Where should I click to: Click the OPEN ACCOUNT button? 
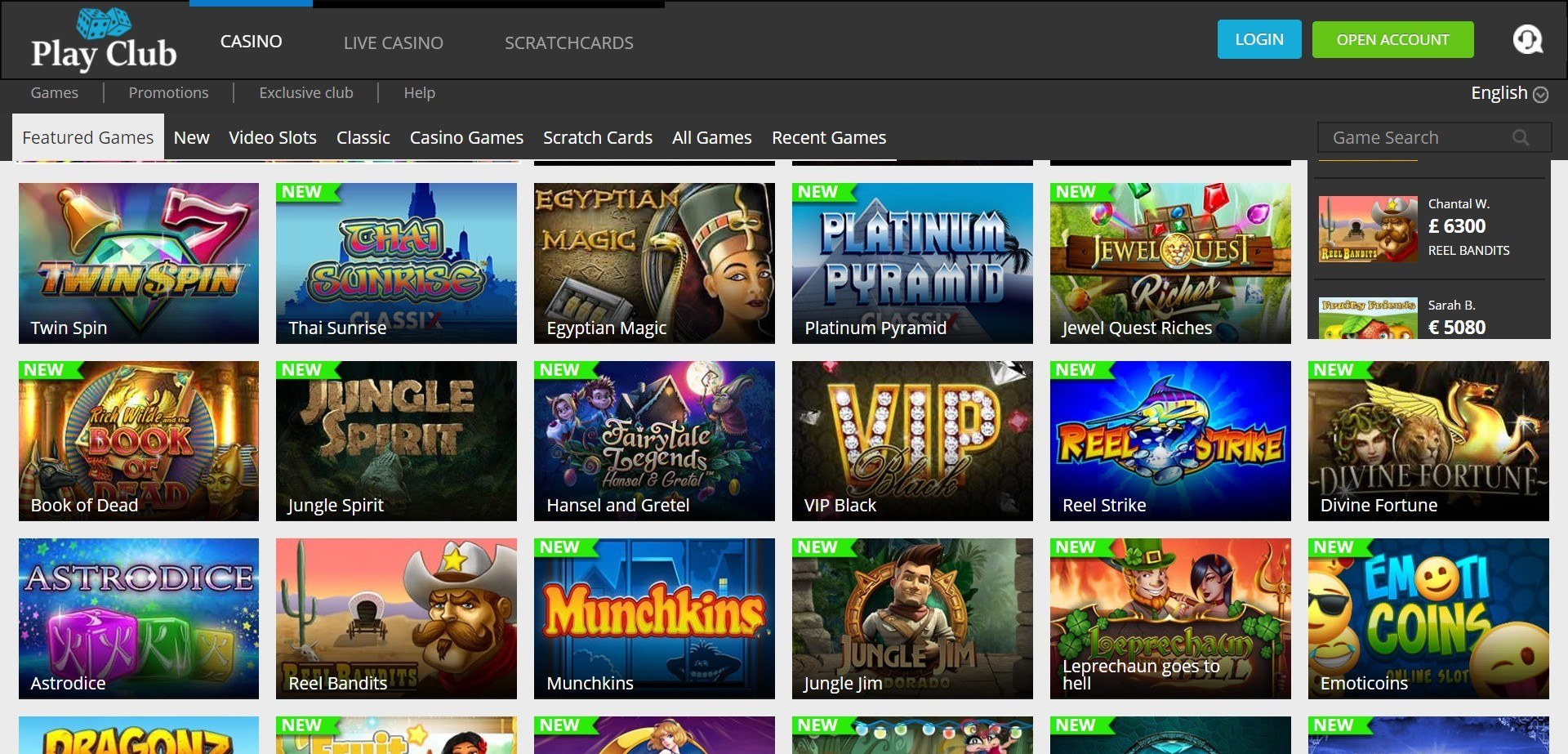[1392, 39]
